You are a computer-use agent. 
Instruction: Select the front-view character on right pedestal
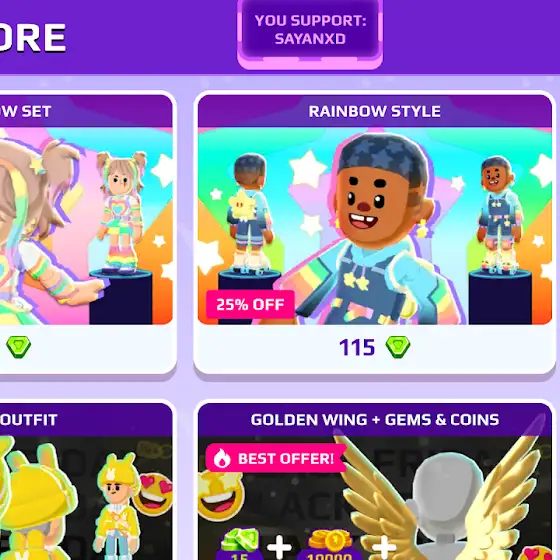coord(499,214)
